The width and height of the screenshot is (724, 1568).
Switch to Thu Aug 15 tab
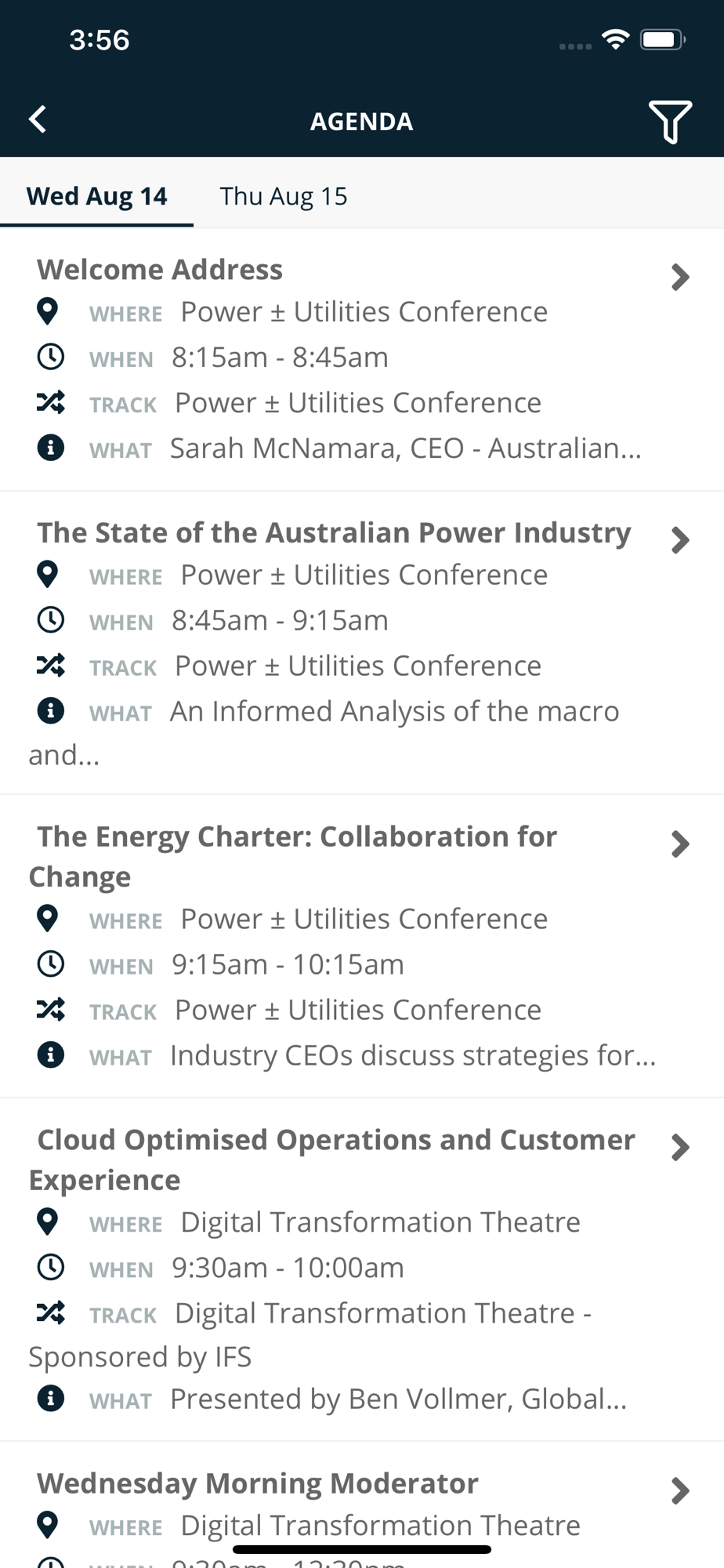coord(284,196)
